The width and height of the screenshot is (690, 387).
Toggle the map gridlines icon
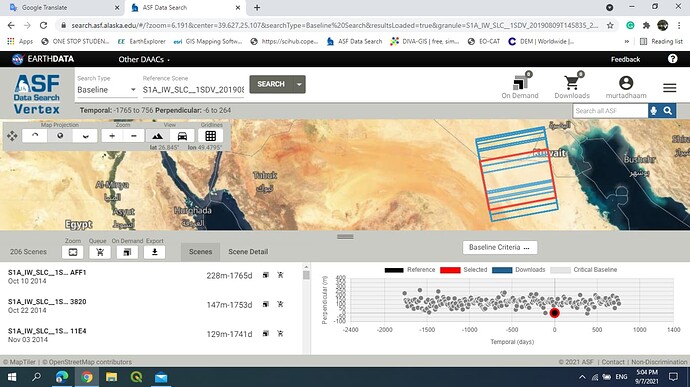click(x=211, y=136)
